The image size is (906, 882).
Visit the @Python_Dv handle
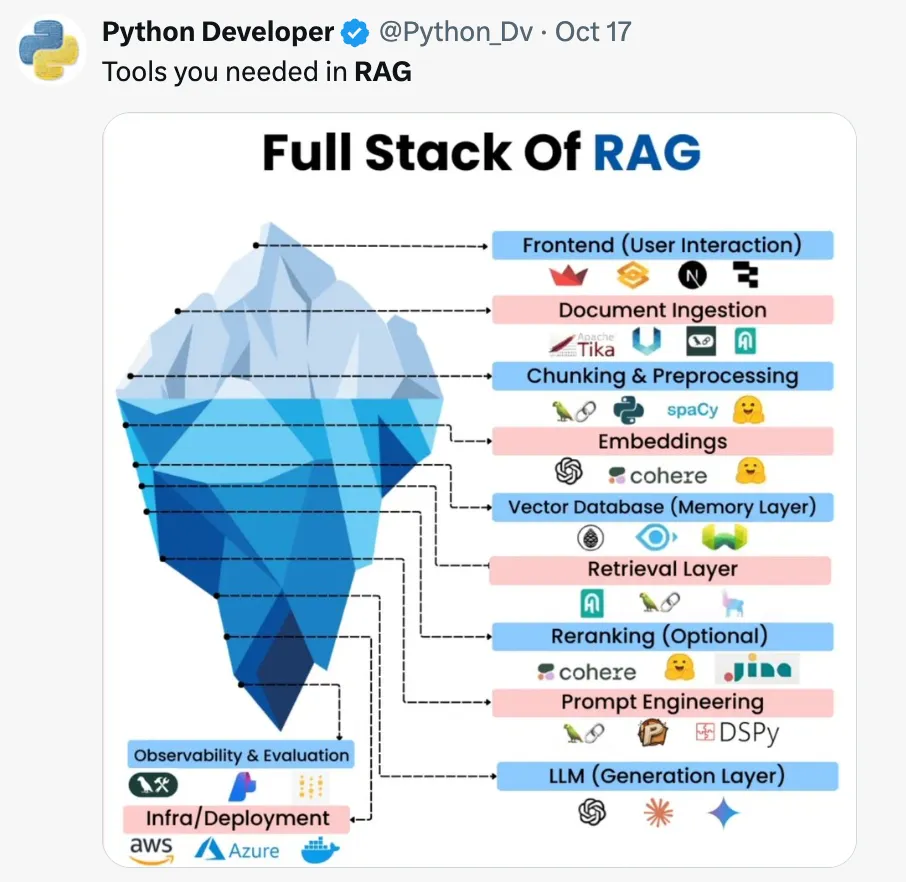pyautogui.click(x=456, y=32)
